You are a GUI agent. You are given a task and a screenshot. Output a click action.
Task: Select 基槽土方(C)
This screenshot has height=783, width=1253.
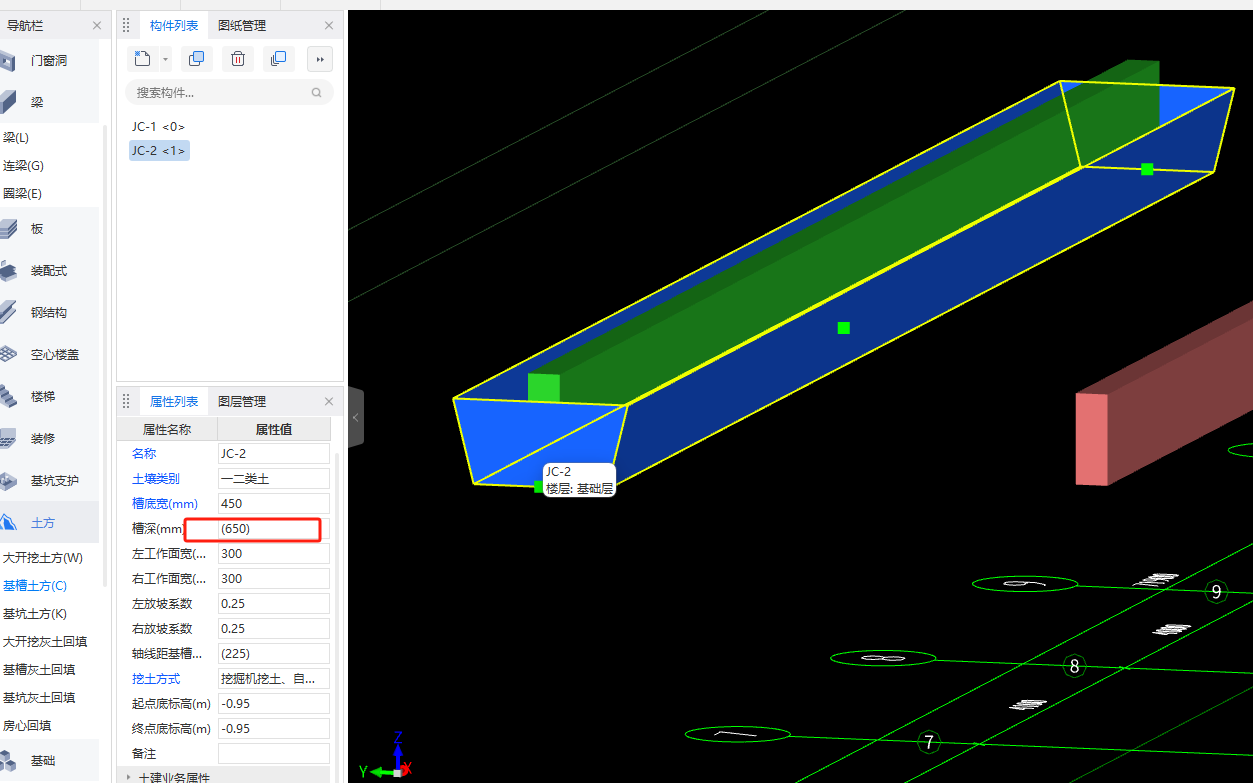35,586
